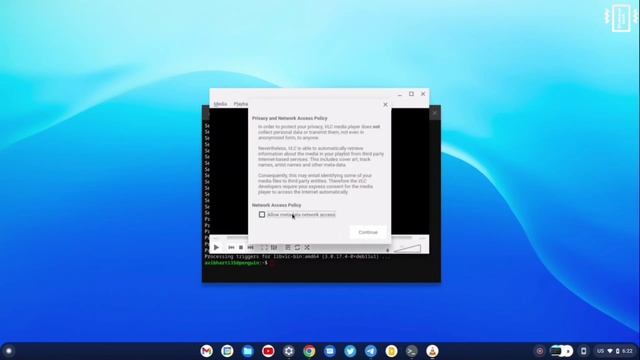The width and height of the screenshot is (640, 360).
Task: Click the VLC Play button
Action: coord(216,247)
